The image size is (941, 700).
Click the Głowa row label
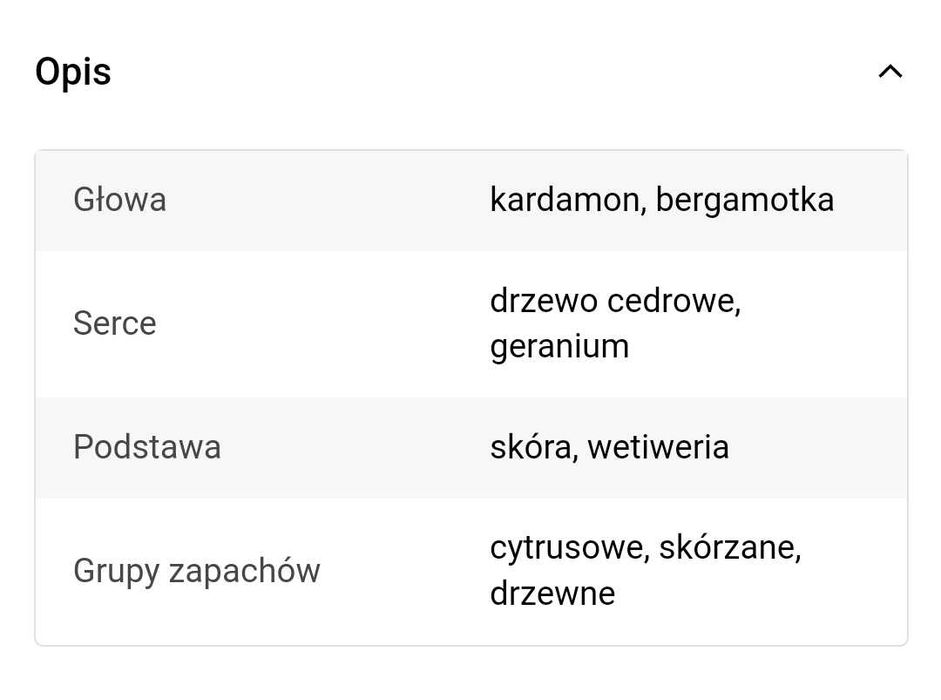coord(120,200)
